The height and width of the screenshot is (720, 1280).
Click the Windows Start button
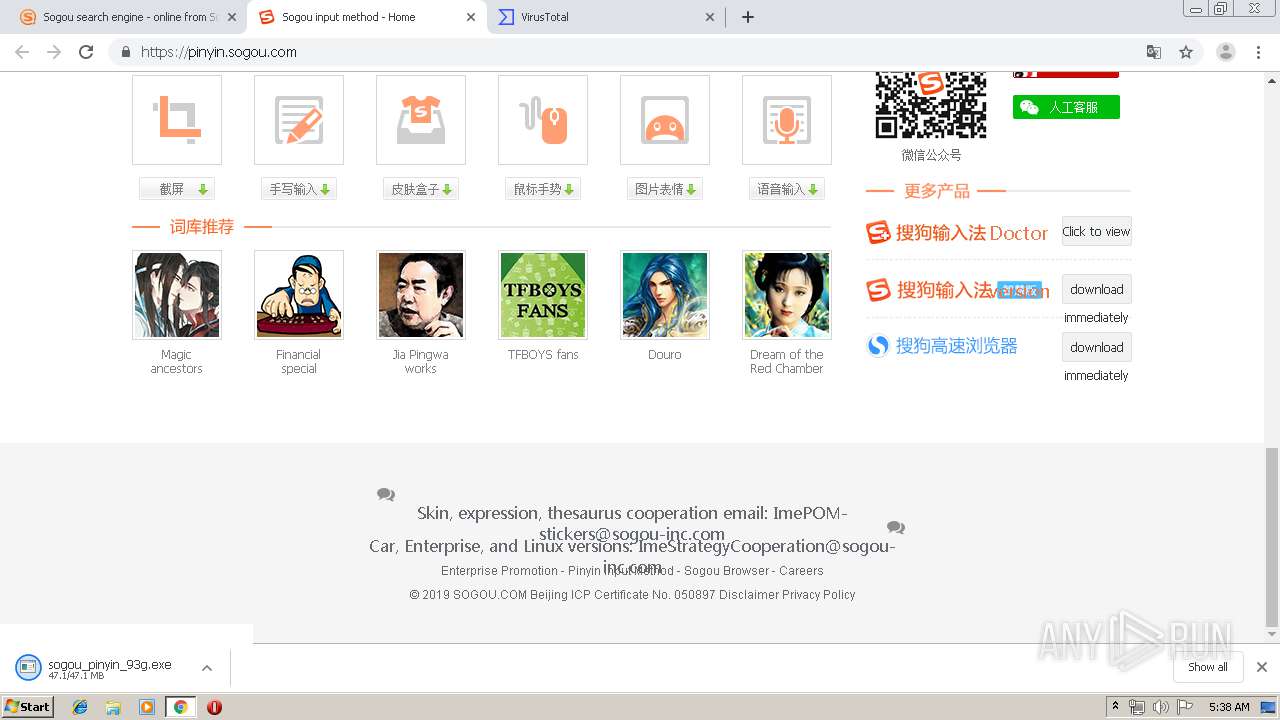click(x=28, y=706)
